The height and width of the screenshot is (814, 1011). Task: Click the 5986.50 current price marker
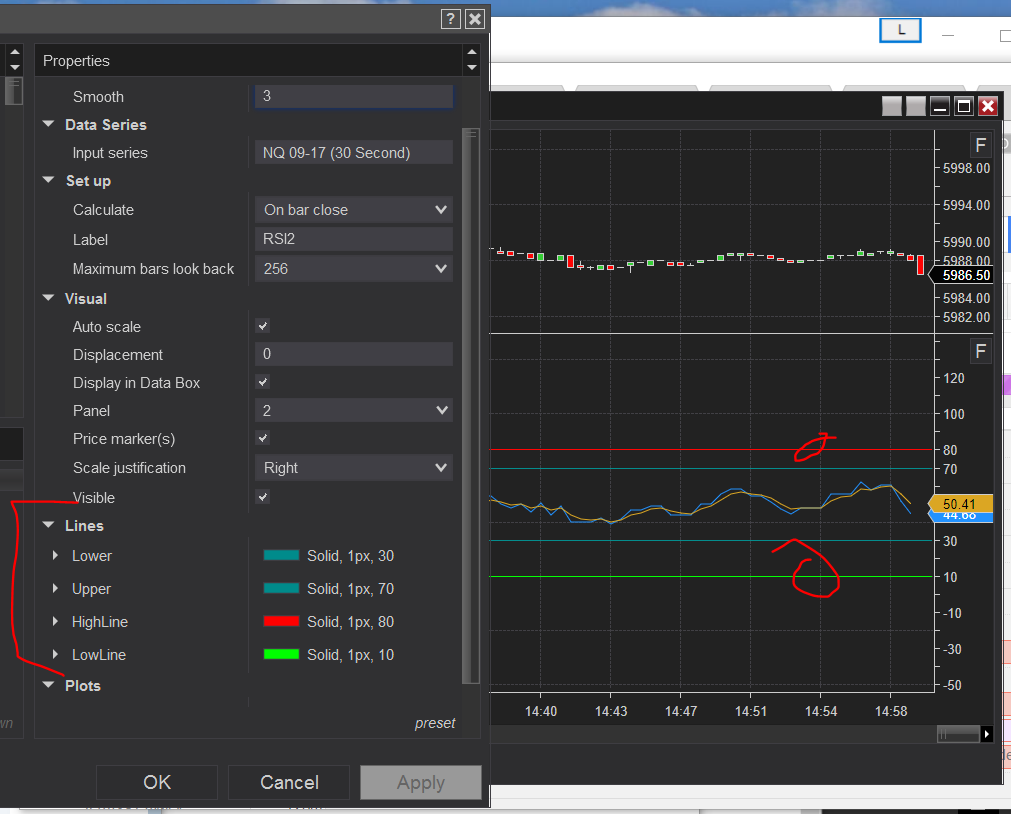961,275
